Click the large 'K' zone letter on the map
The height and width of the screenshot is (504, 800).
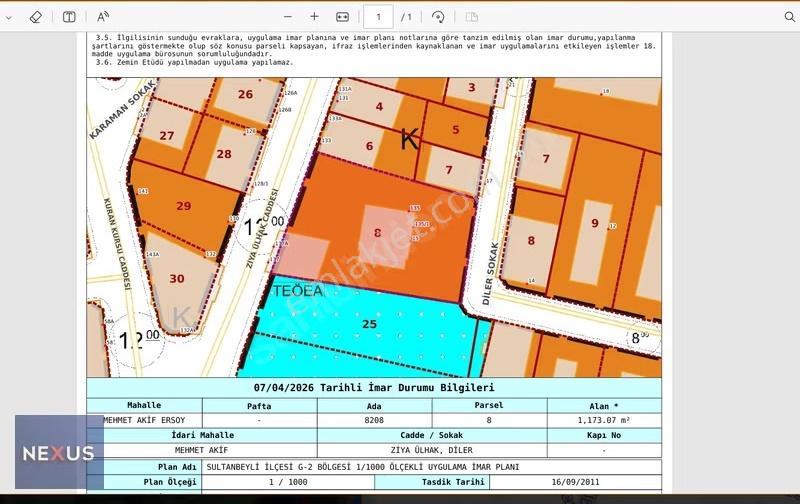point(410,139)
